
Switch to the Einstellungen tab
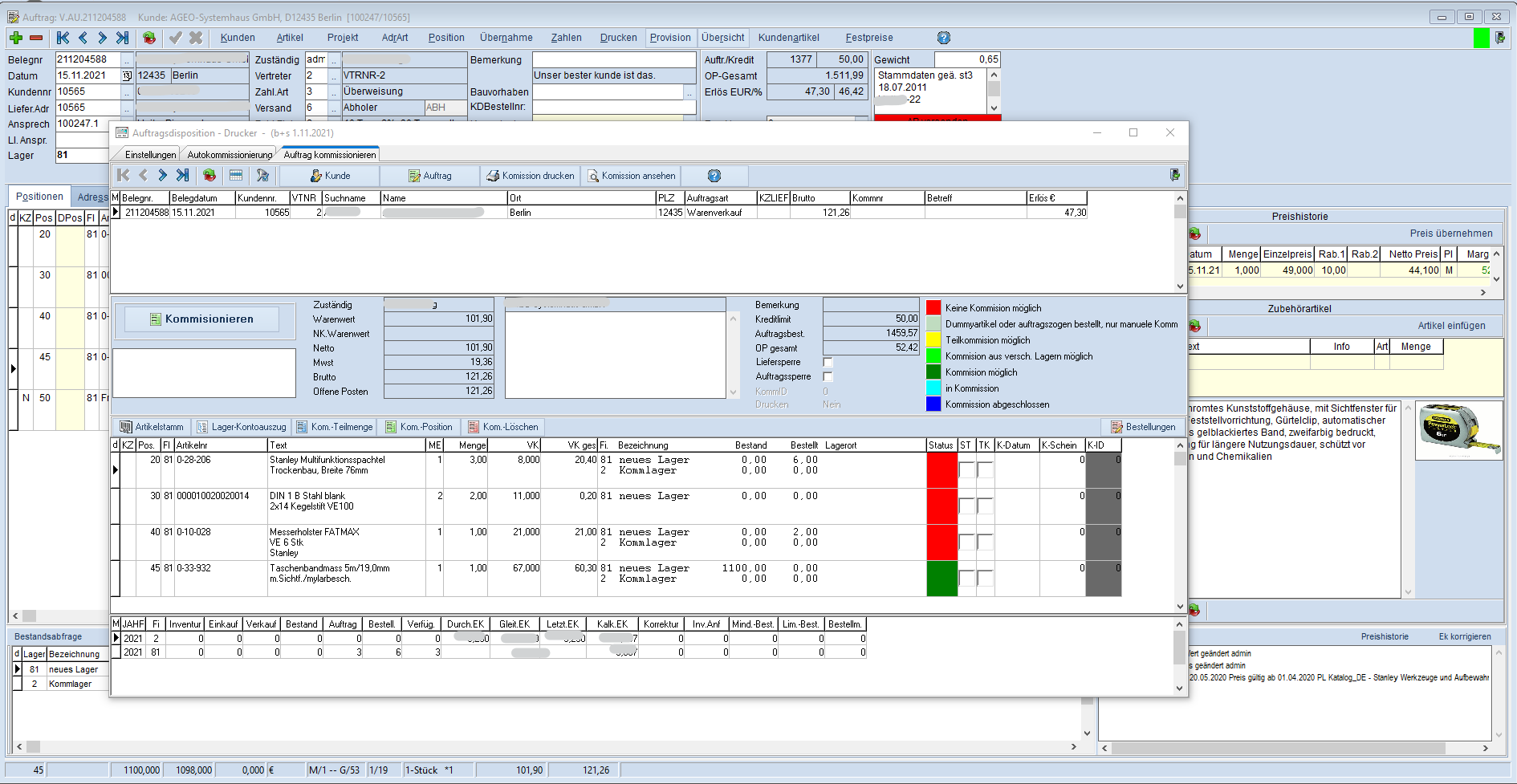(x=150, y=155)
